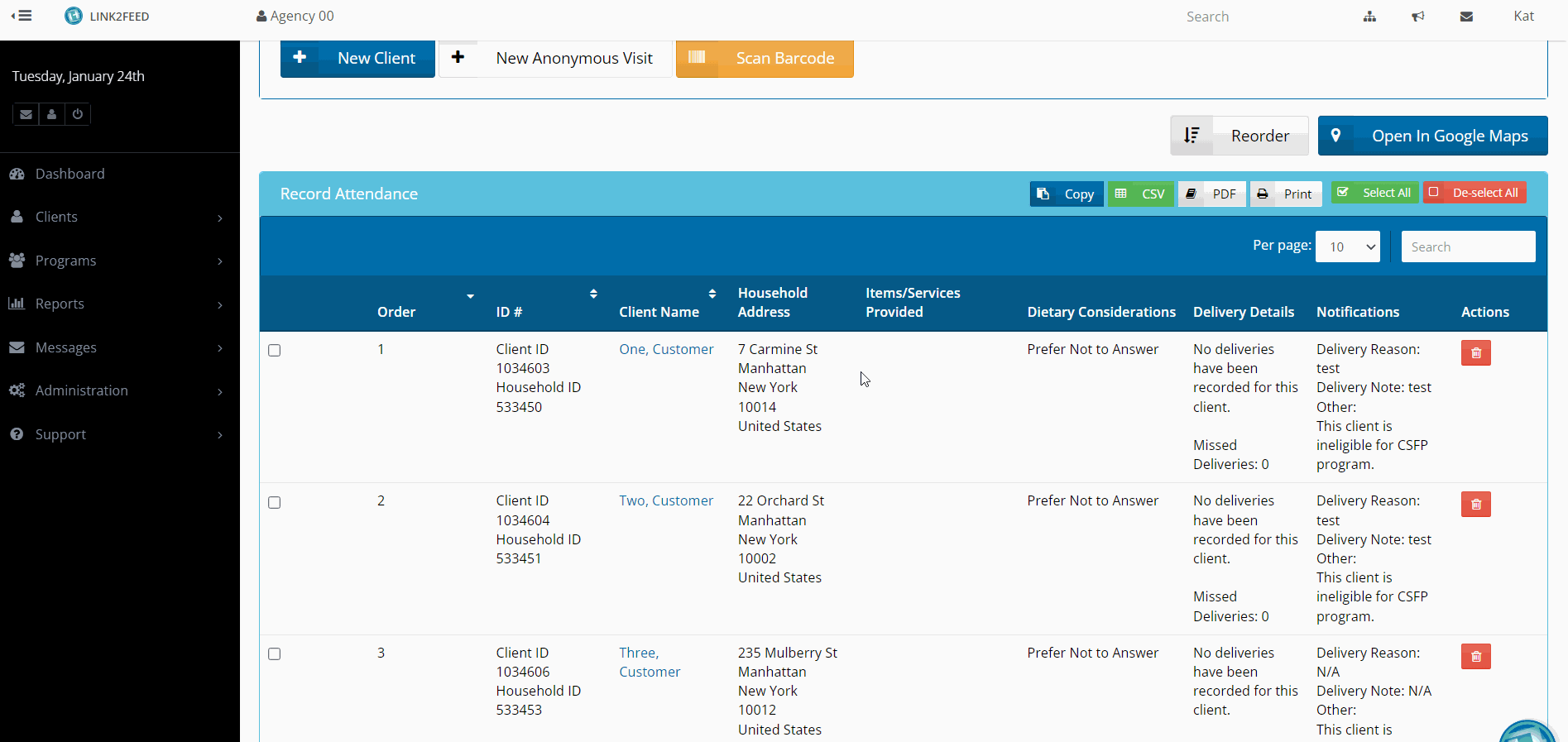Go to Dashboard in sidebar

[x=70, y=174]
